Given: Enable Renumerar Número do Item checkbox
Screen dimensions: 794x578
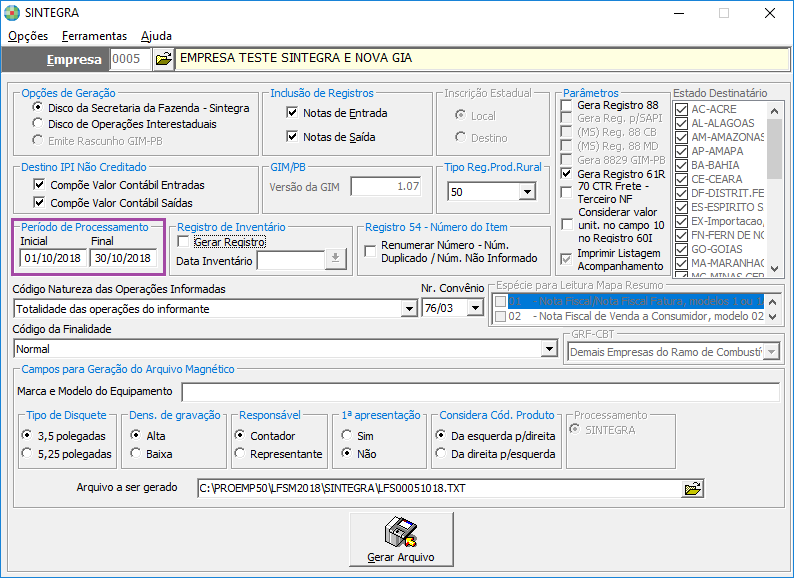Looking at the screenshot, I should click(371, 251).
